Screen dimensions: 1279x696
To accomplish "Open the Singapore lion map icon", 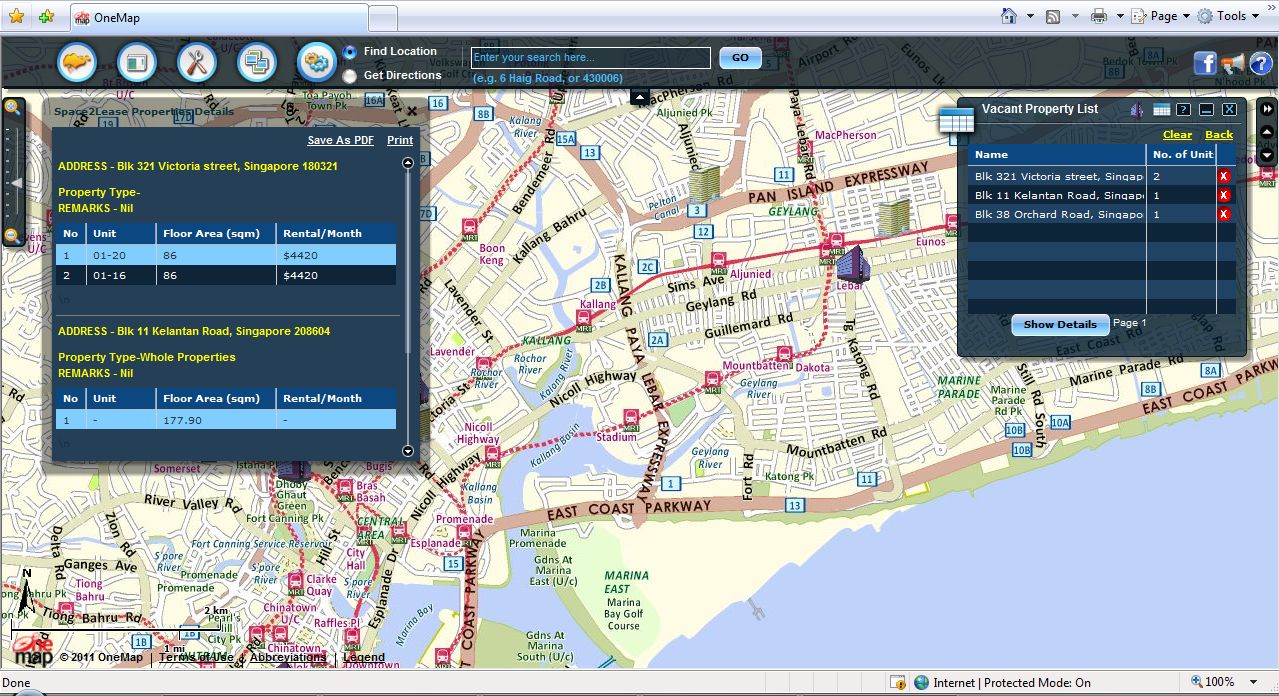I will [x=77, y=62].
